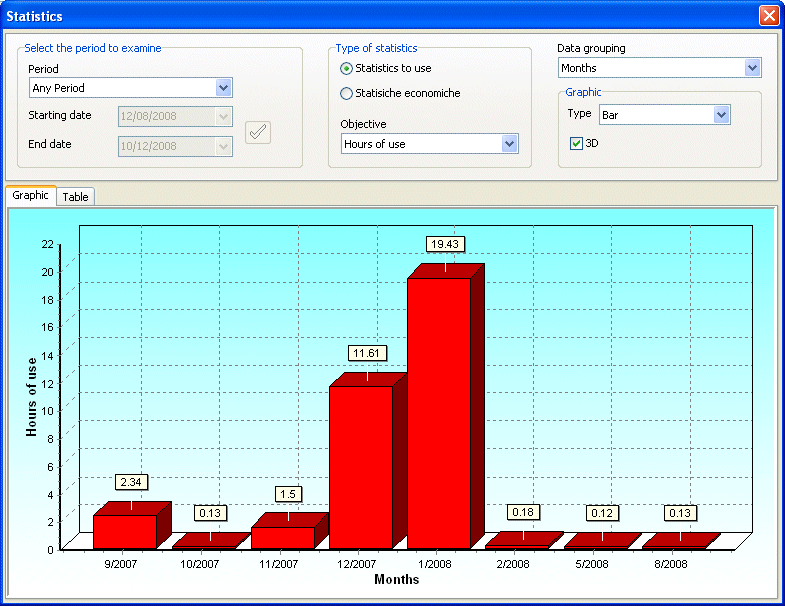The height and width of the screenshot is (606, 785).
Task: Click the Bar type combo field
Action: click(665, 115)
